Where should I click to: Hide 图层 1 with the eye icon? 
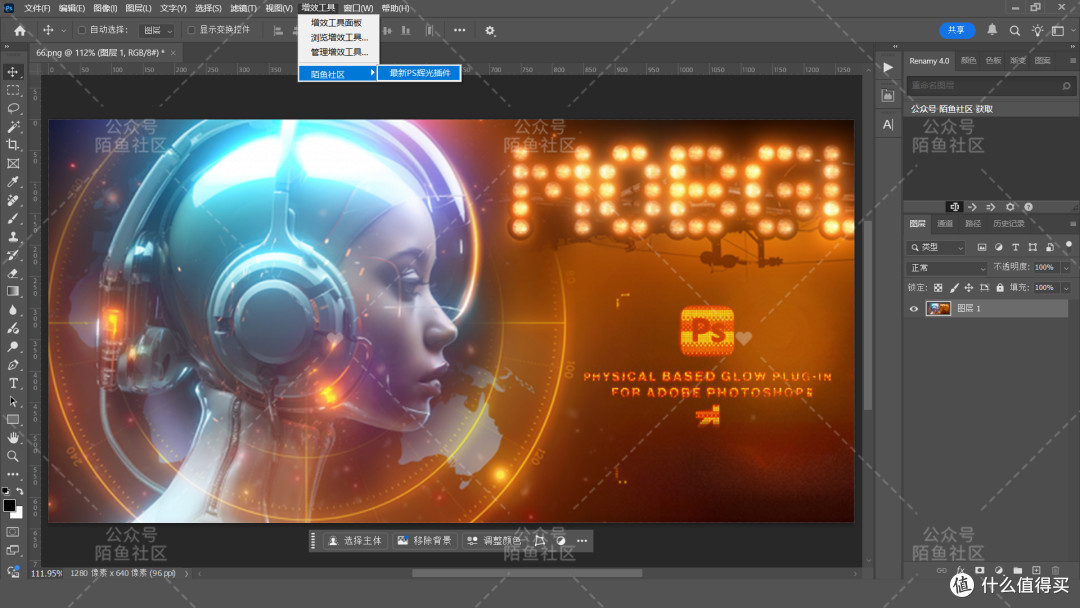click(914, 309)
